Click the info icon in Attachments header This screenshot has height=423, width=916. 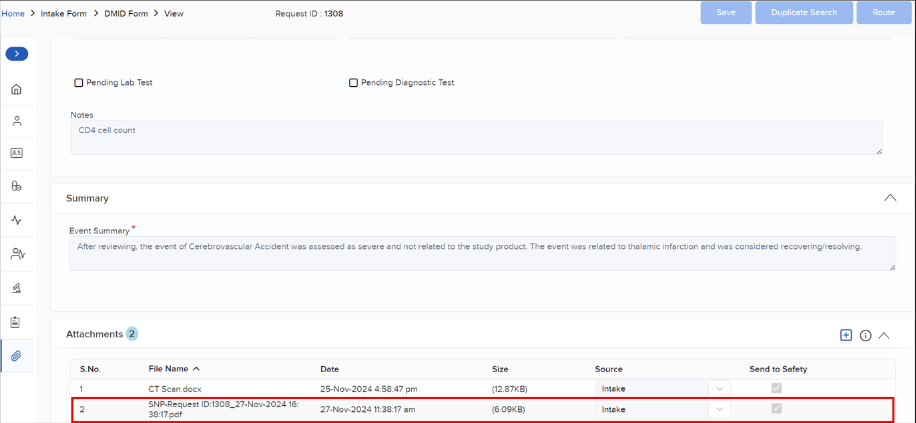865,335
